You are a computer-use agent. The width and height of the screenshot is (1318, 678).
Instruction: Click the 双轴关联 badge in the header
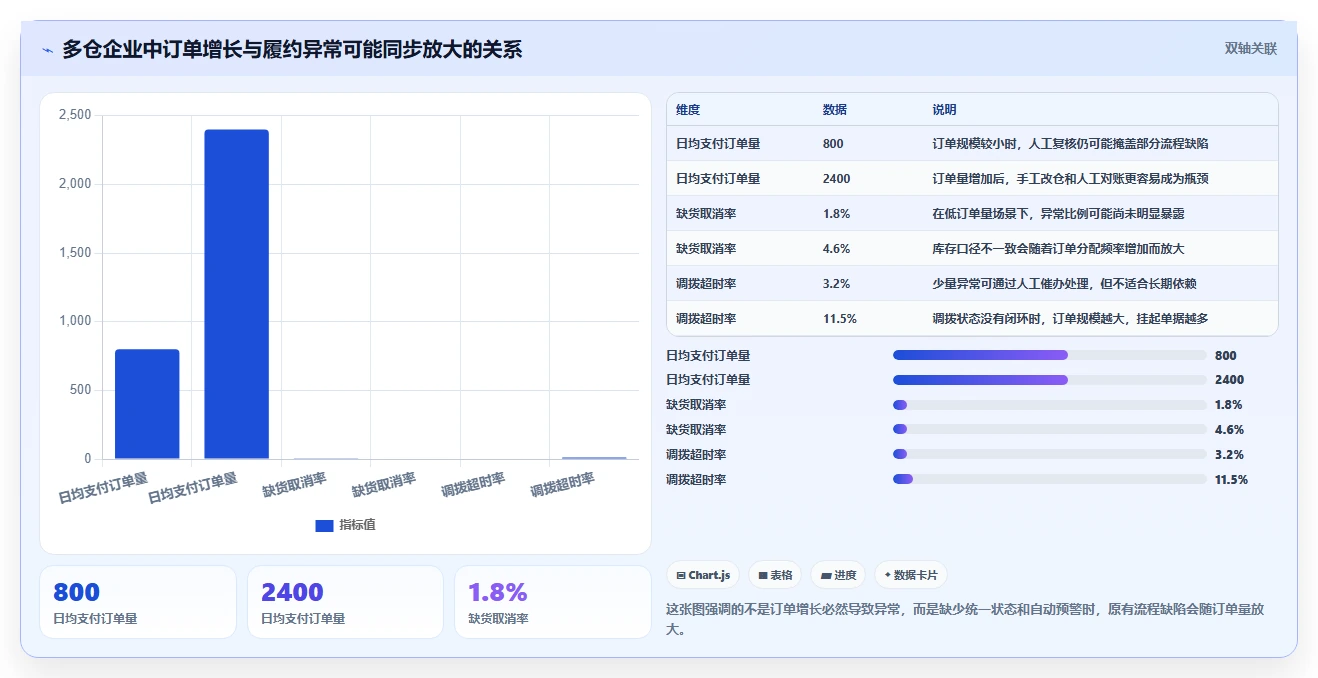[x=1251, y=48]
